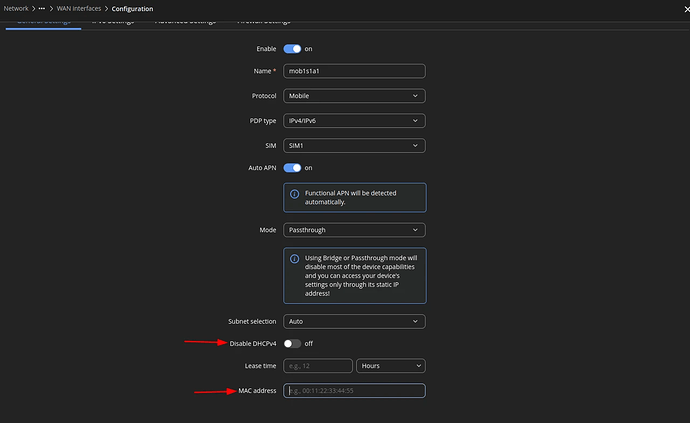Open the Mode dropdown set to Passthrough
The height and width of the screenshot is (423, 690).
[x=354, y=230]
